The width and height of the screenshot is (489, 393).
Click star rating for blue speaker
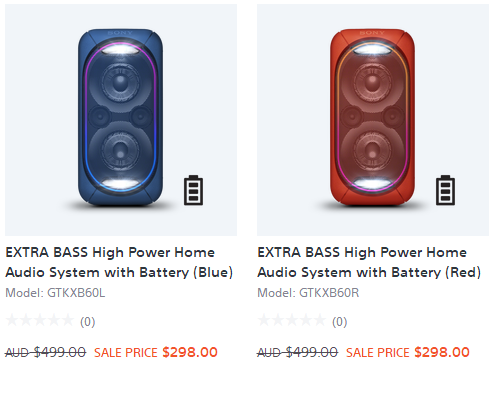tap(40, 320)
